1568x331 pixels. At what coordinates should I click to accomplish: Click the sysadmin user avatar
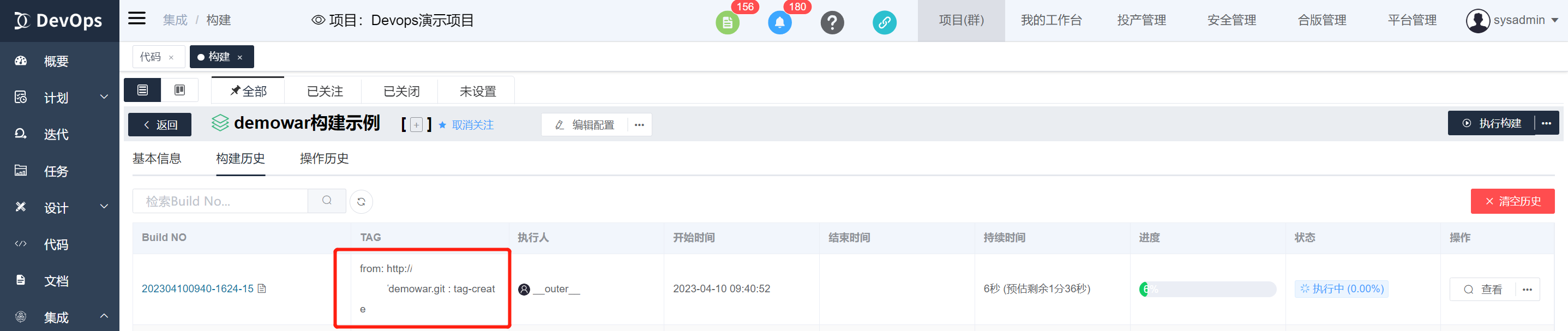point(1477,21)
